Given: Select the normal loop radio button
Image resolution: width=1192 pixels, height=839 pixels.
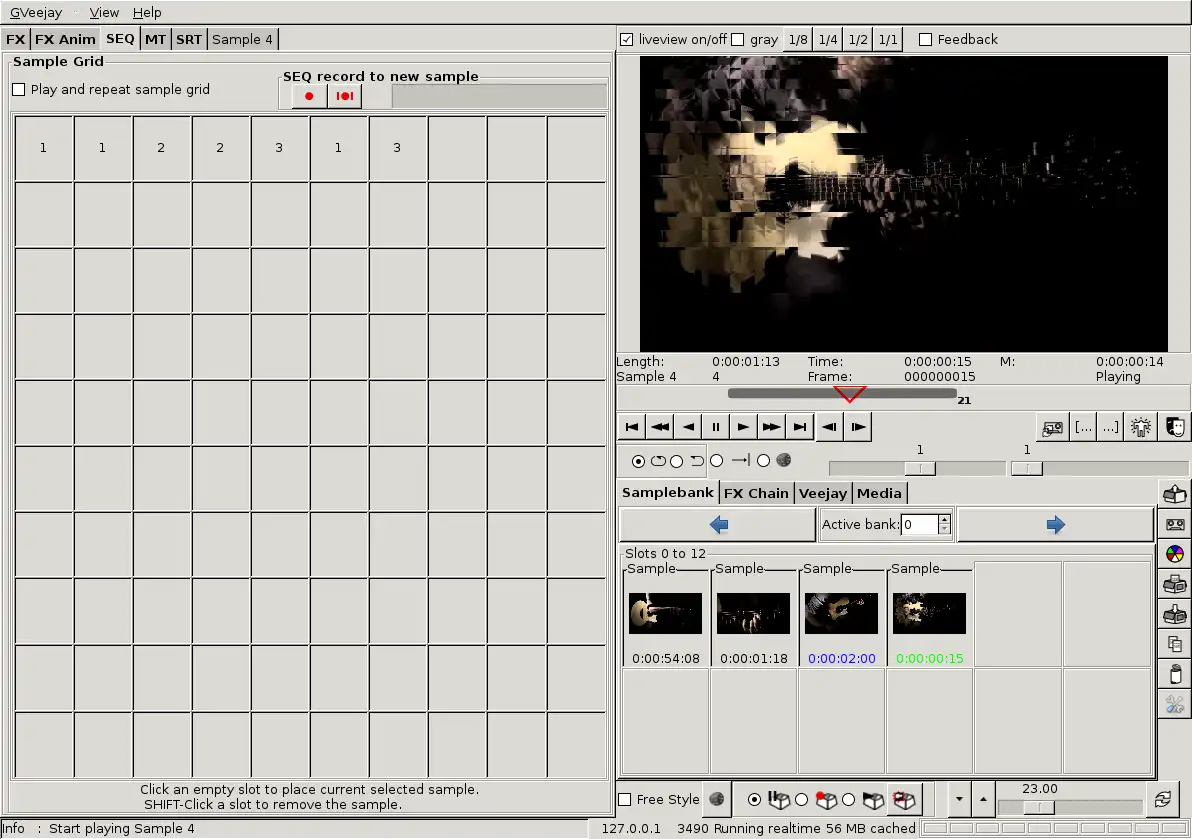Looking at the screenshot, I should point(639,461).
